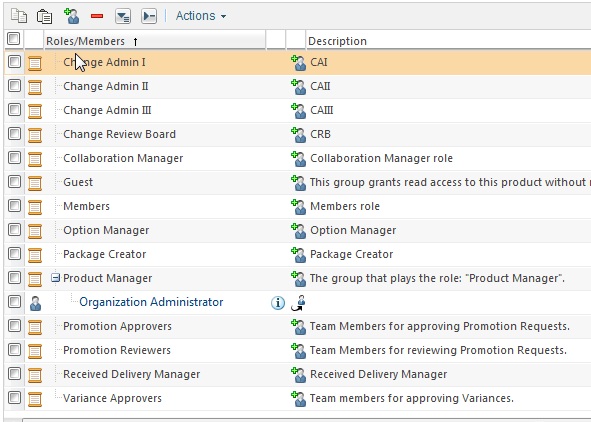
Task: Click info icon beside Organization Administrator
Action: (x=278, y=303)
